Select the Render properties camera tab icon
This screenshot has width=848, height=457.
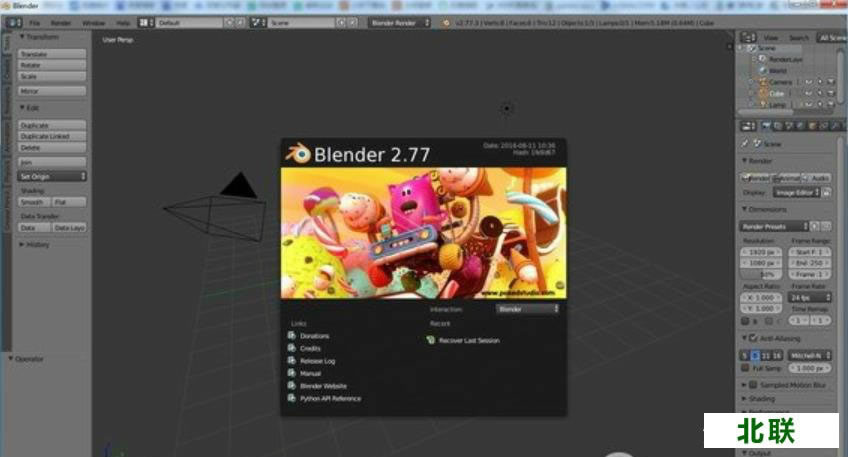click(766, 126)
